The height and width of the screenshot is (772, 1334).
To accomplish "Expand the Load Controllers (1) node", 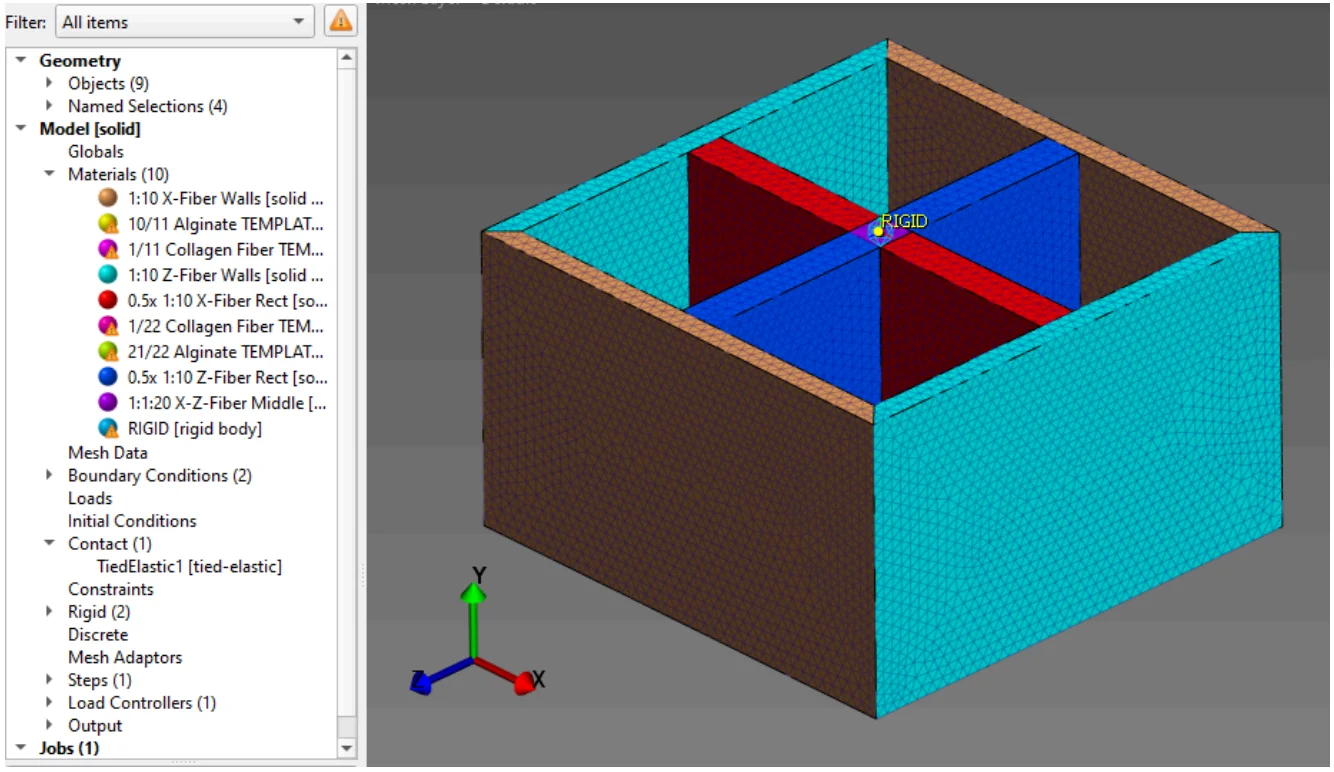I will [x=49, y=703].
